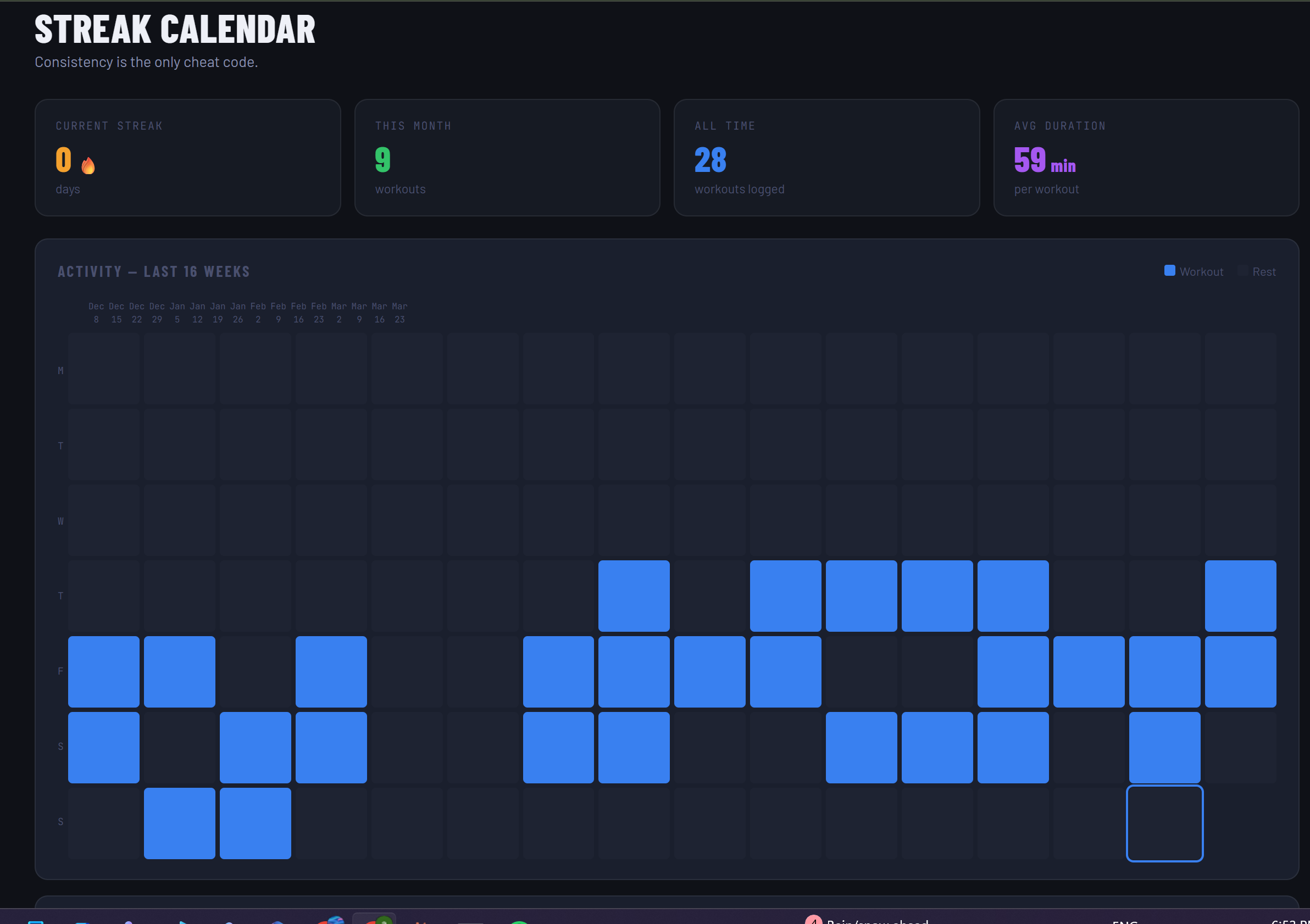
Task: Click the Mar 23 week label
Action: tap(399, 313)
